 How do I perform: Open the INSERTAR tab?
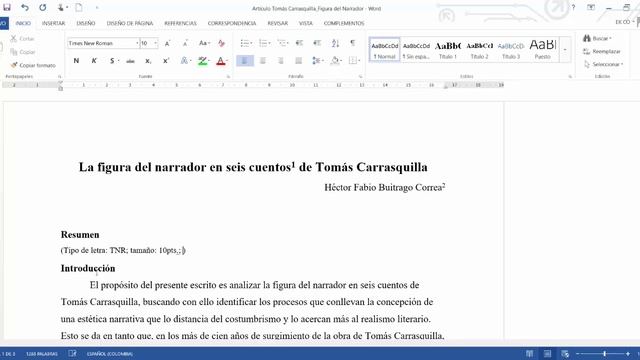53,23
